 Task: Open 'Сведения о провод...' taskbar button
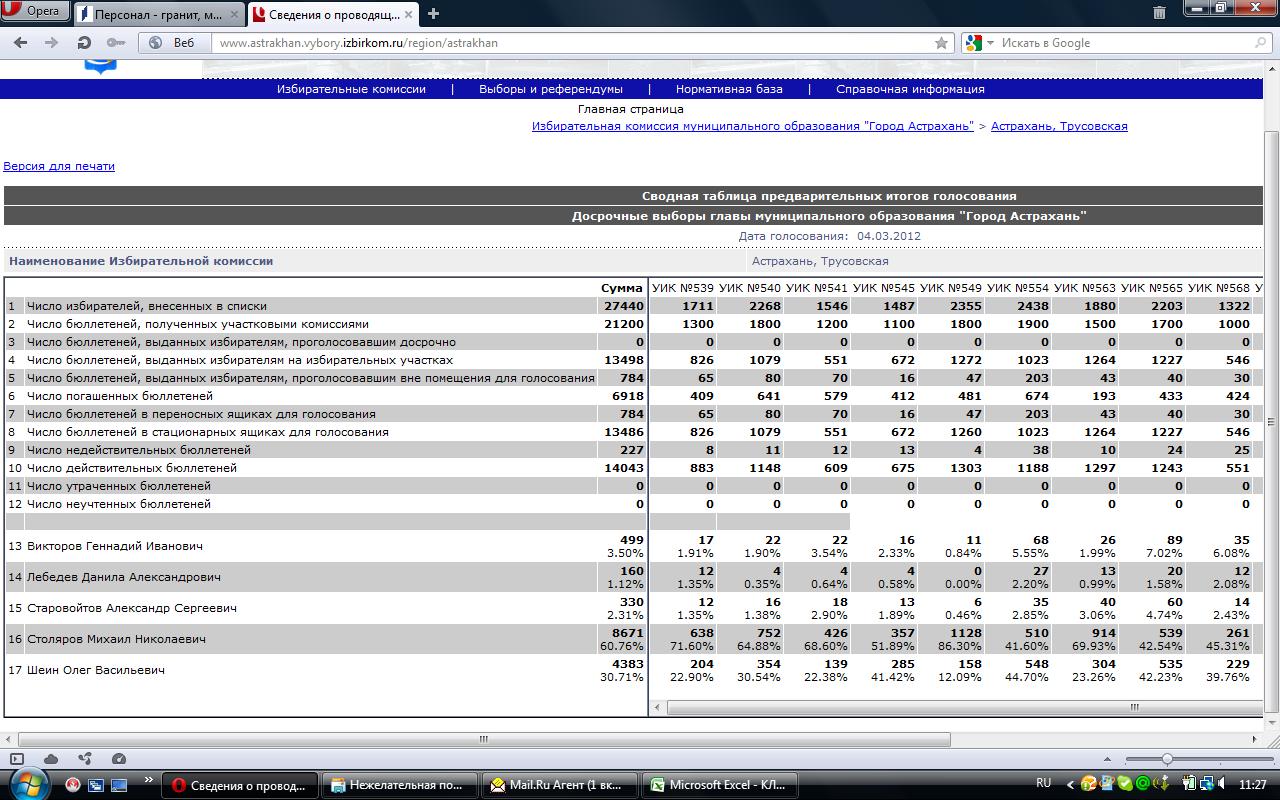click(241, 785)
